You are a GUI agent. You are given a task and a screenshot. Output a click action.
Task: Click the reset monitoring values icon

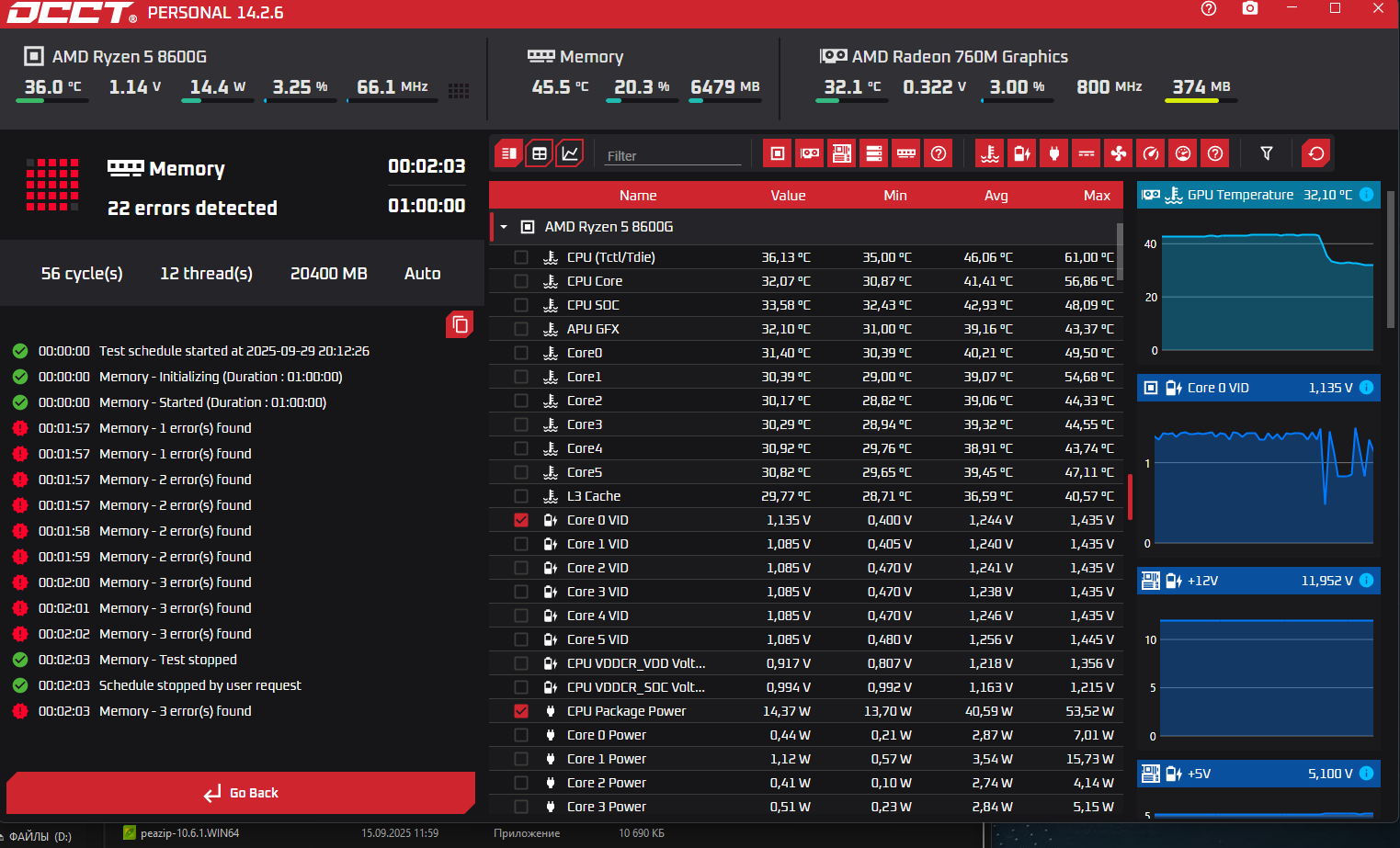(x=1315, y=153)
